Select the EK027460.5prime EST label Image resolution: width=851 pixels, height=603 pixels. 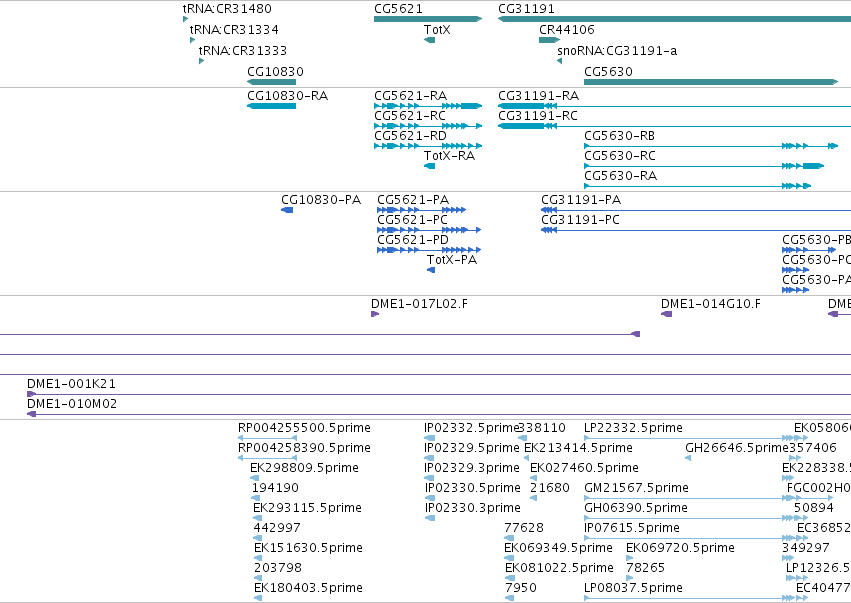[584, 468]
